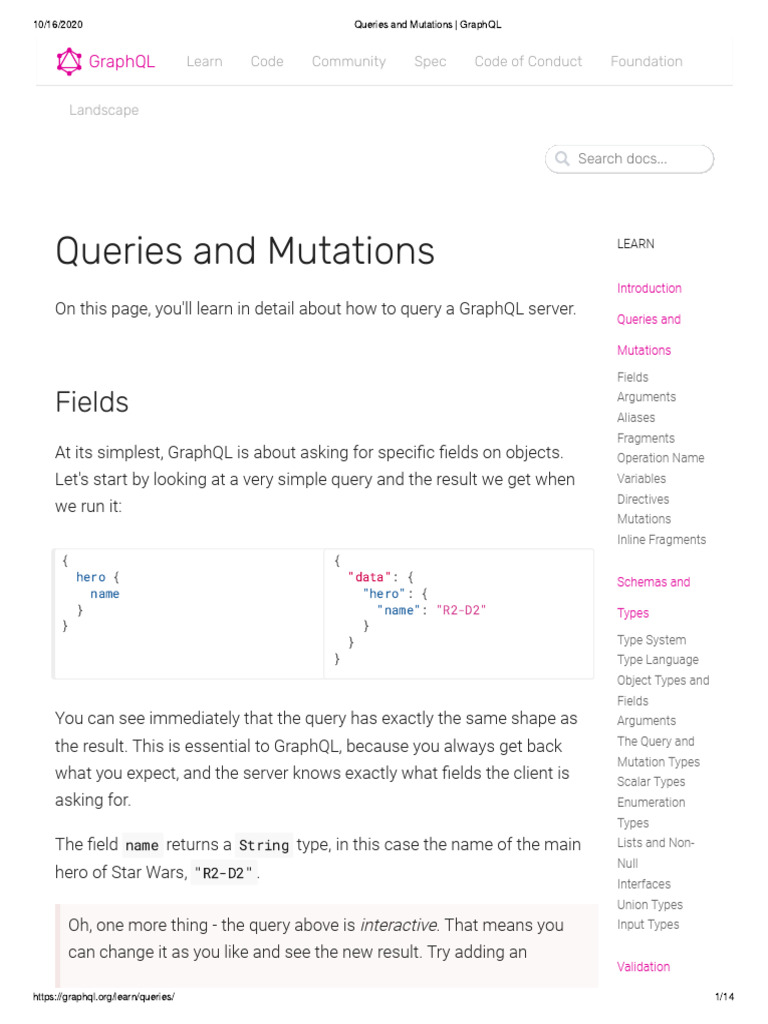Navigate to Directives section

coord(643,499)
